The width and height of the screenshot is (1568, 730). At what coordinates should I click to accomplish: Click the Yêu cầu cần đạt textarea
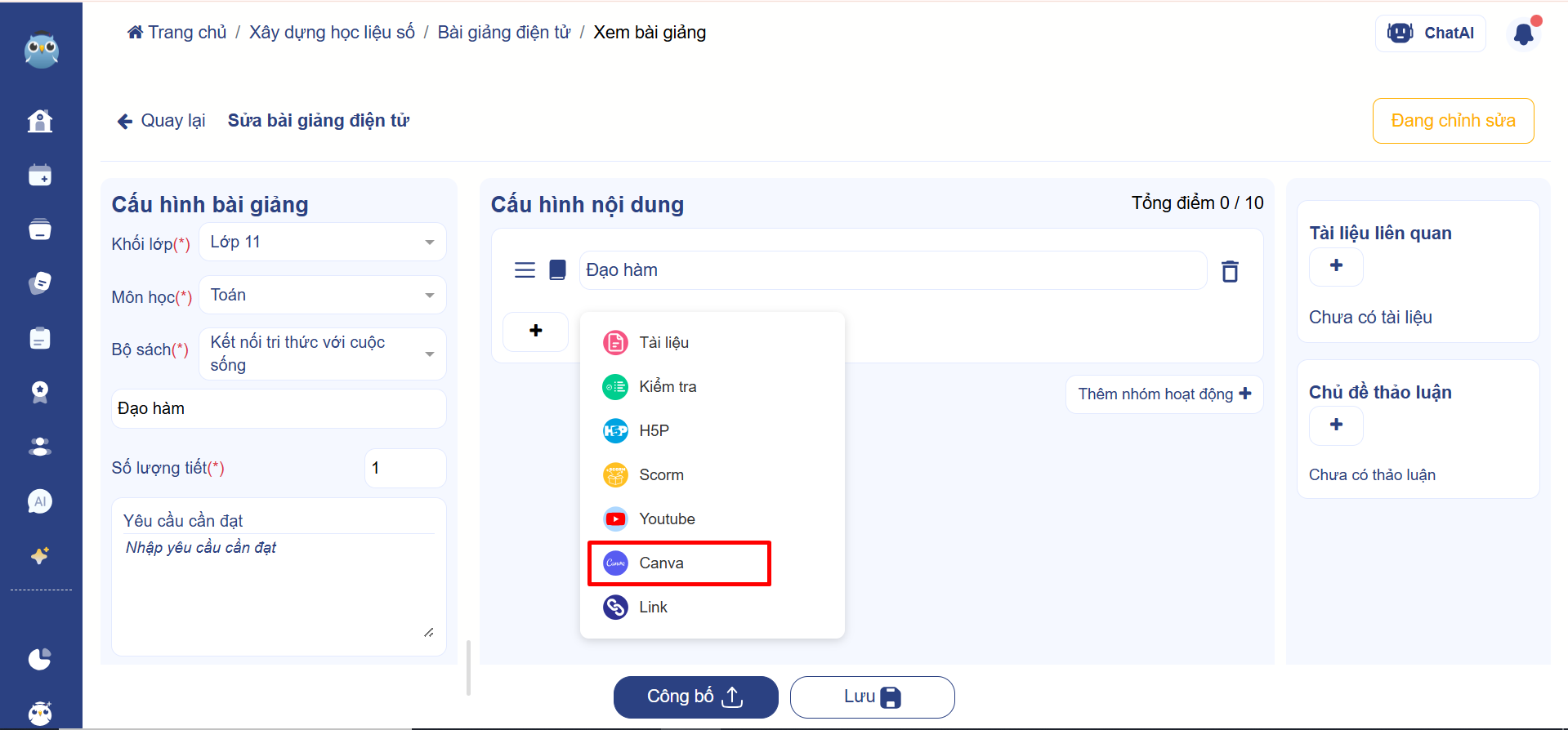point(278,588)
